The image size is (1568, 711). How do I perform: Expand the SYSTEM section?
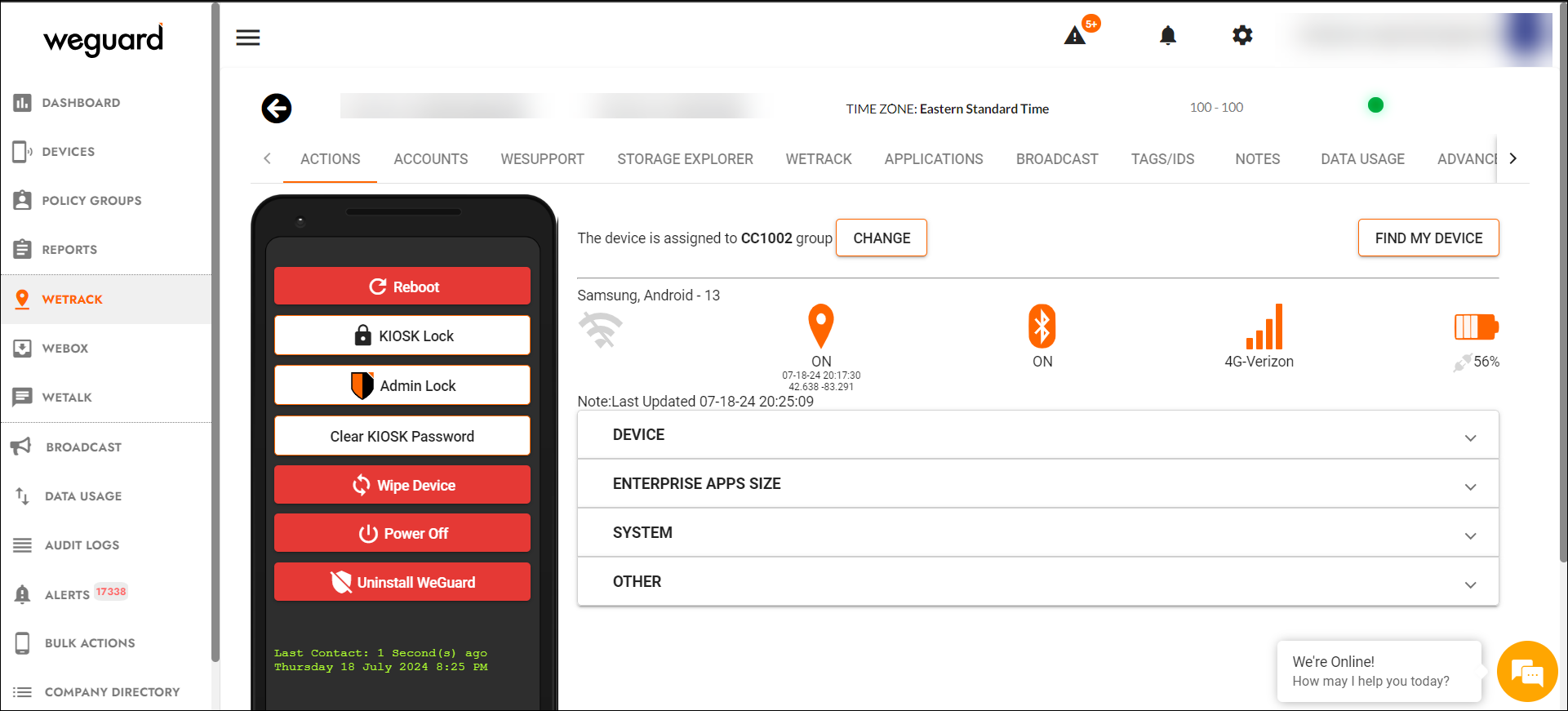(1038, 533)
